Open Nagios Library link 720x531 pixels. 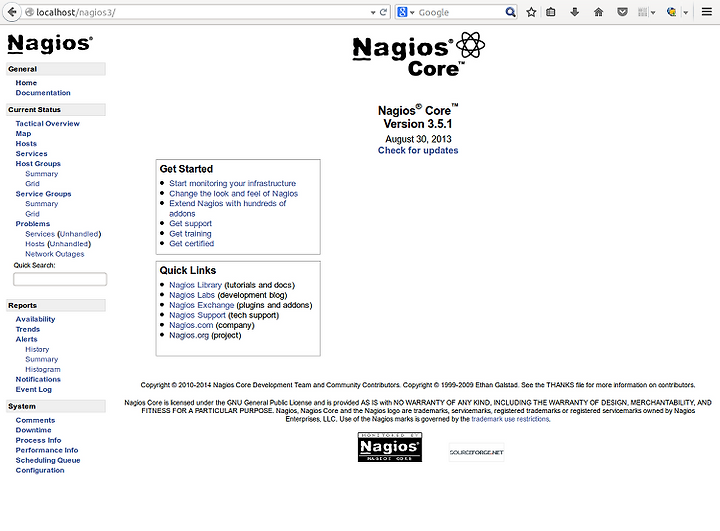[195, 285]
